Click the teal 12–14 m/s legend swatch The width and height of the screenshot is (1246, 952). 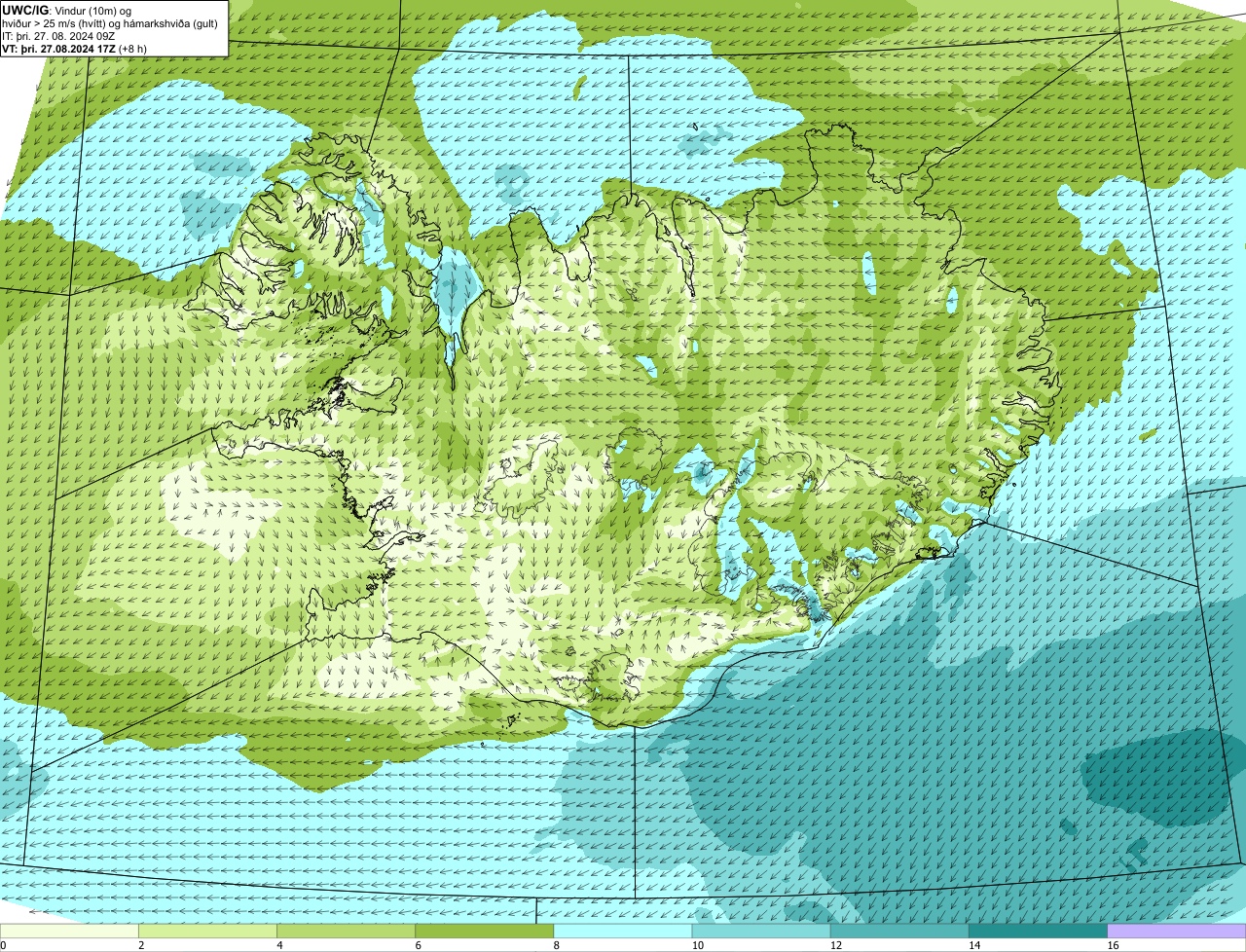[x=899, y=931]
